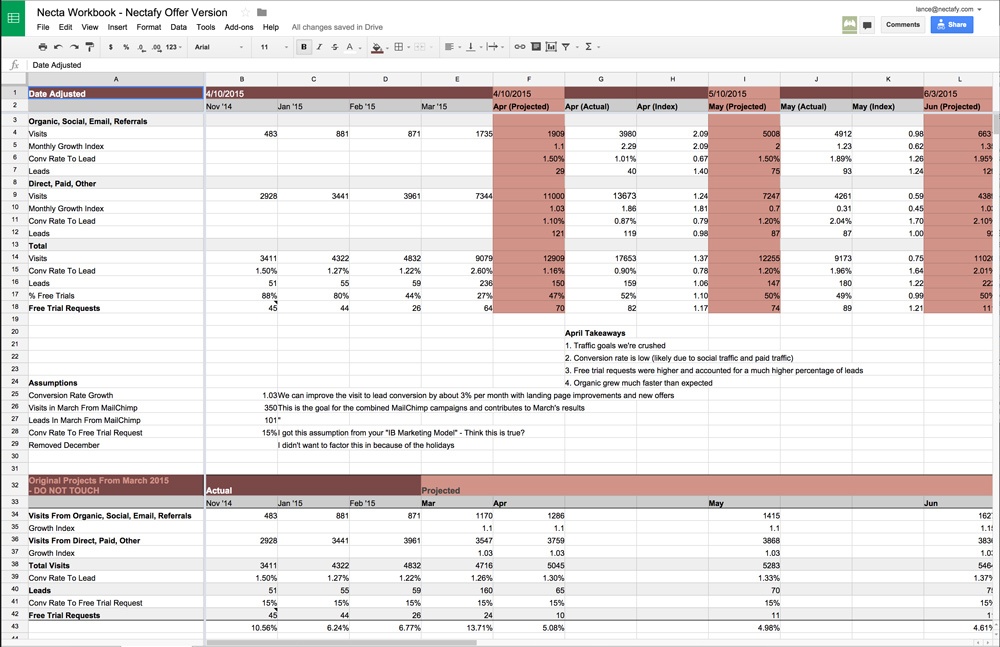Click the collaborator avatar icon
The width and height of the screenshot is (1000, 647).
click(849, 26)
